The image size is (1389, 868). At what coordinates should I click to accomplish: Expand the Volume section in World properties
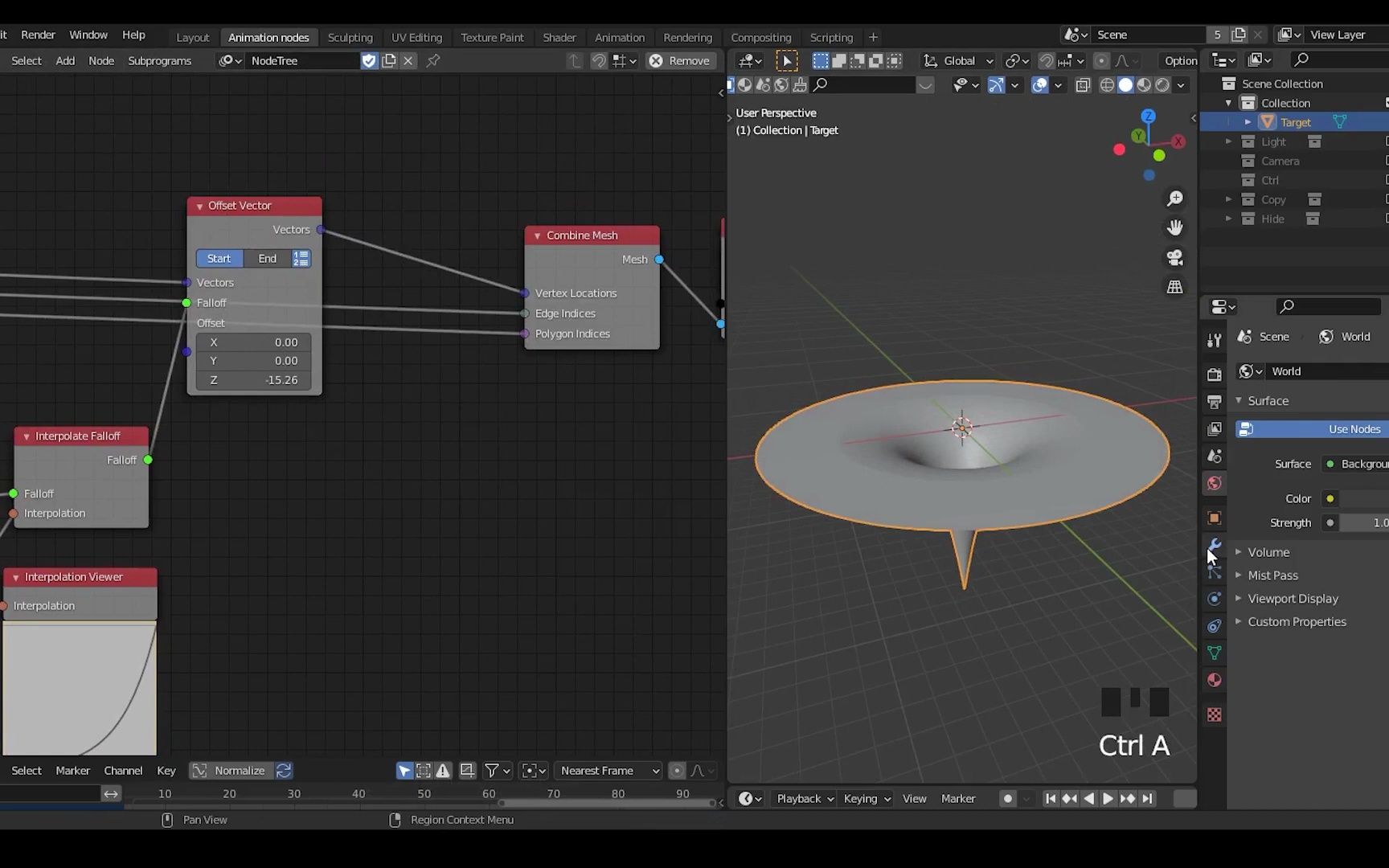click(1268, 552)
